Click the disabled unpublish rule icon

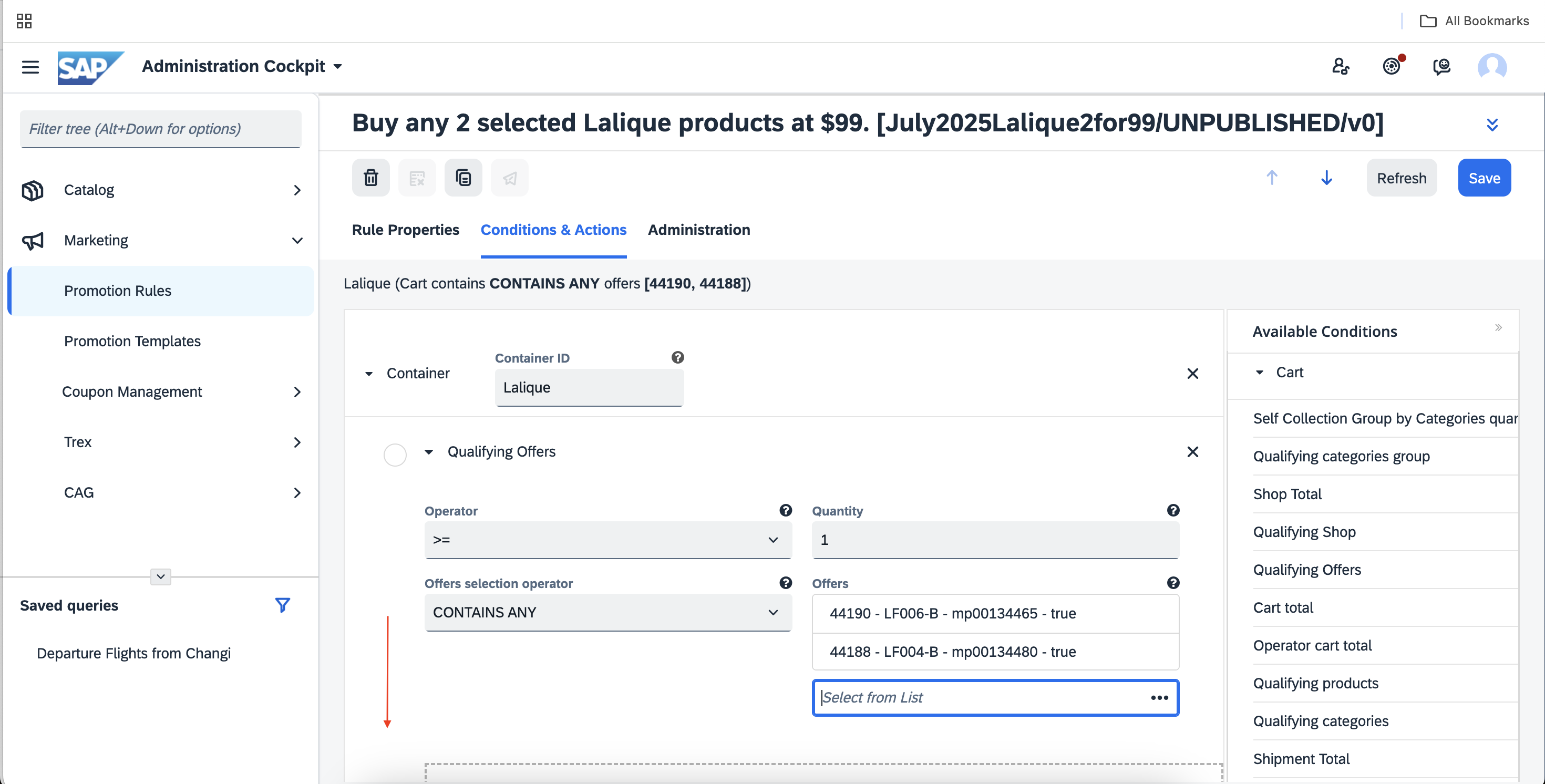pyautogui.click(x=417, y=178)
